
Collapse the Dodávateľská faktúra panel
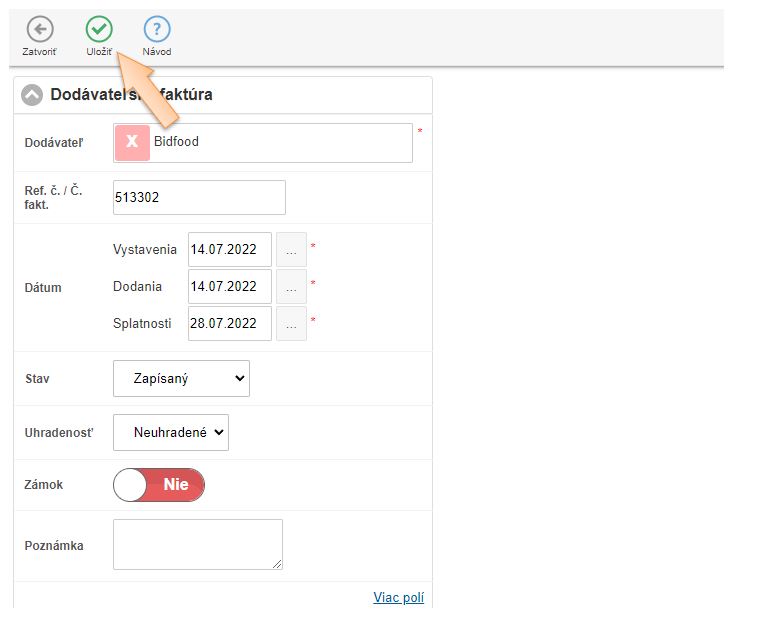pos(32,95)
